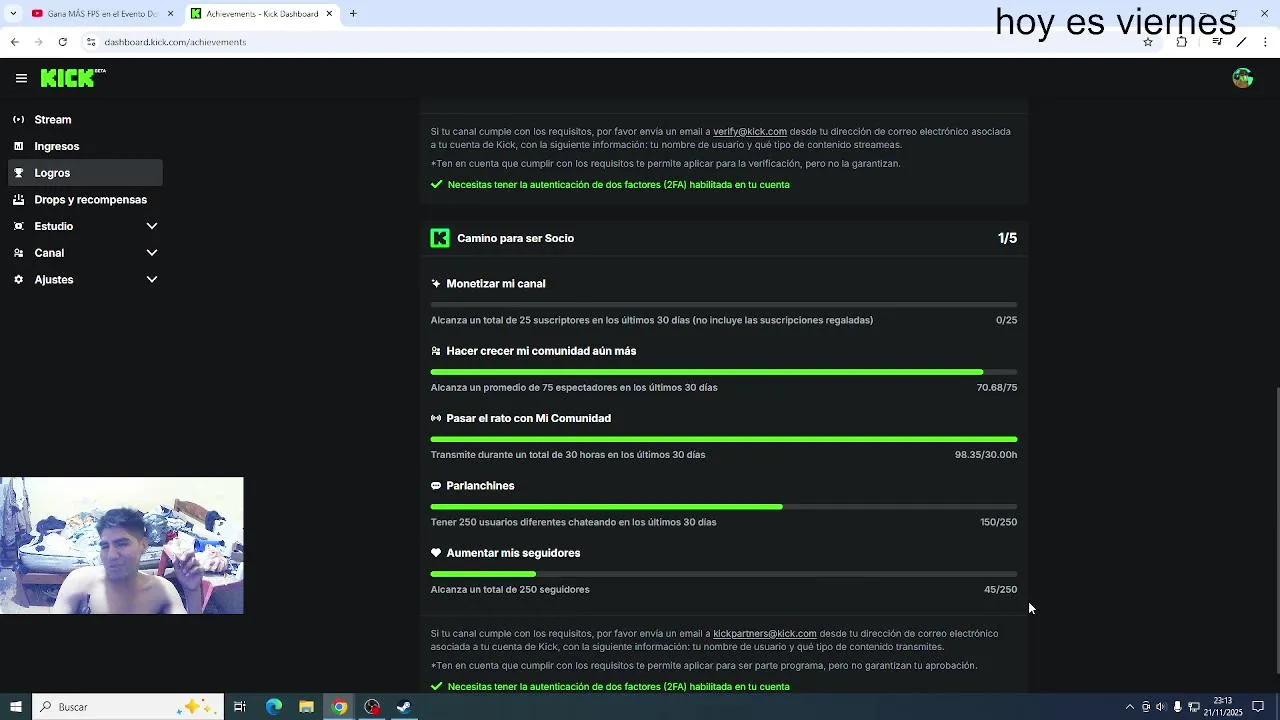Viewport: 1280px width, 720px height.
Task: Open the profile avatar menu
Action: tap(1243, 78)
